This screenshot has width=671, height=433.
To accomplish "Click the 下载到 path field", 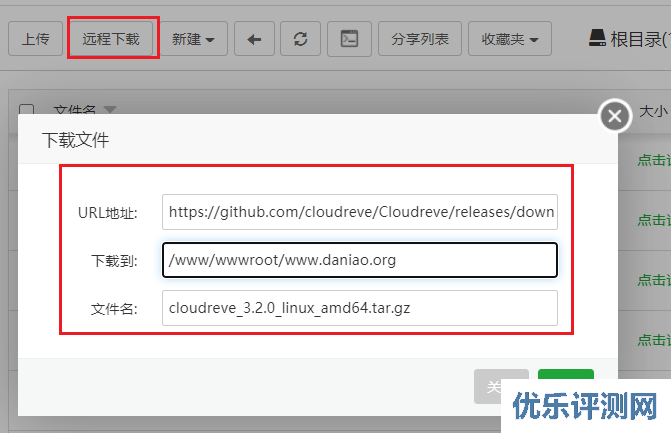I will coord(360,260).
